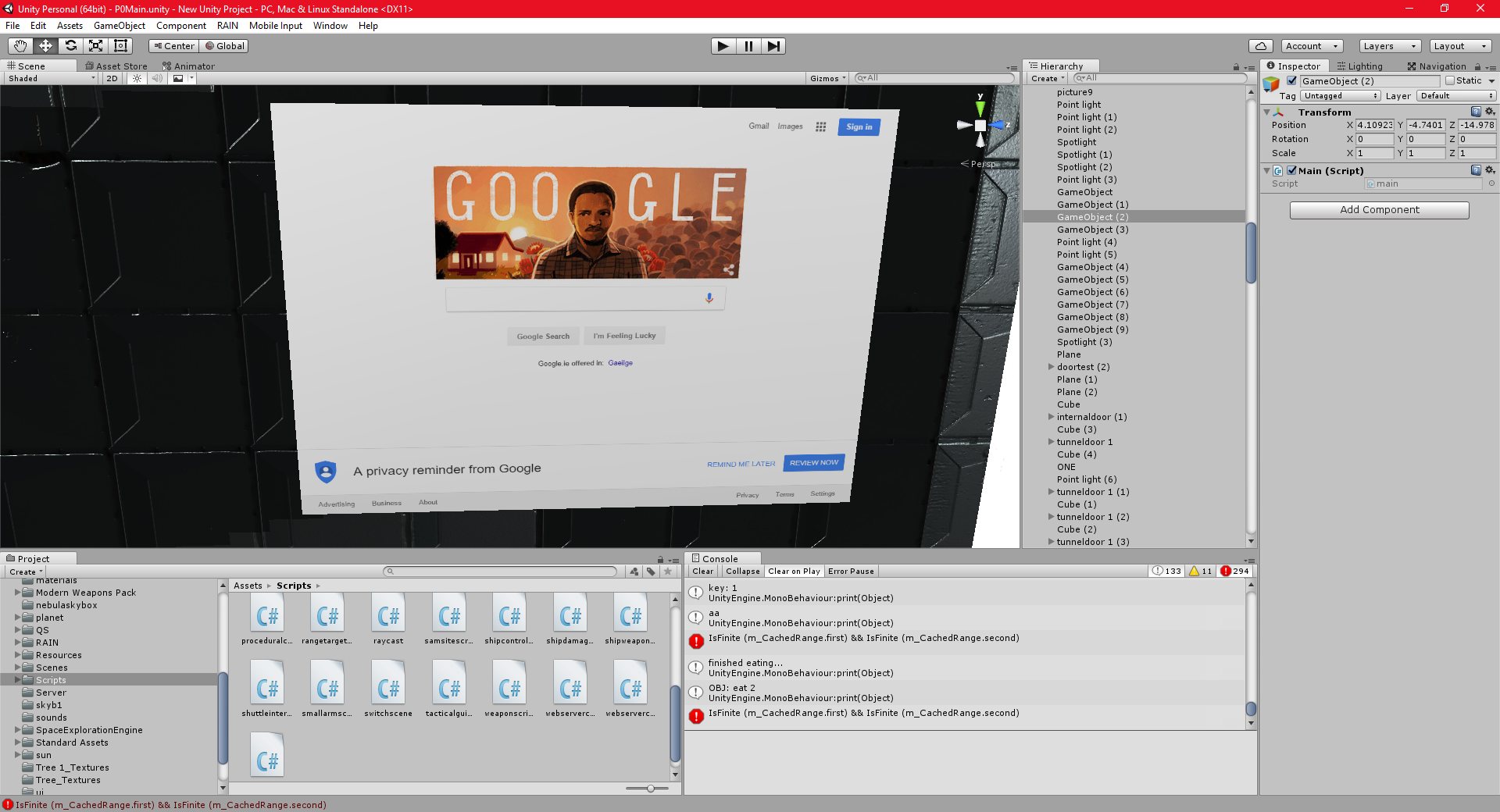Select the Hand tool
The width and height of the screenshot is (1500, 812).
click(20, 46)
